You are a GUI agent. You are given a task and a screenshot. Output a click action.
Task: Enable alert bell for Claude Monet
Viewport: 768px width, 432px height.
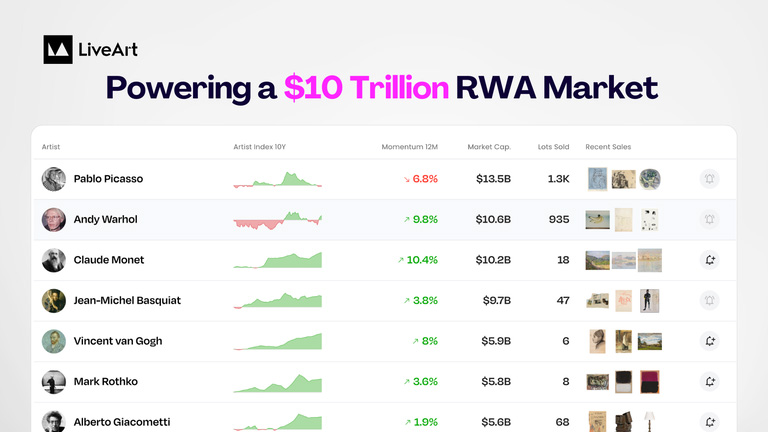click(x=709, y=260)
